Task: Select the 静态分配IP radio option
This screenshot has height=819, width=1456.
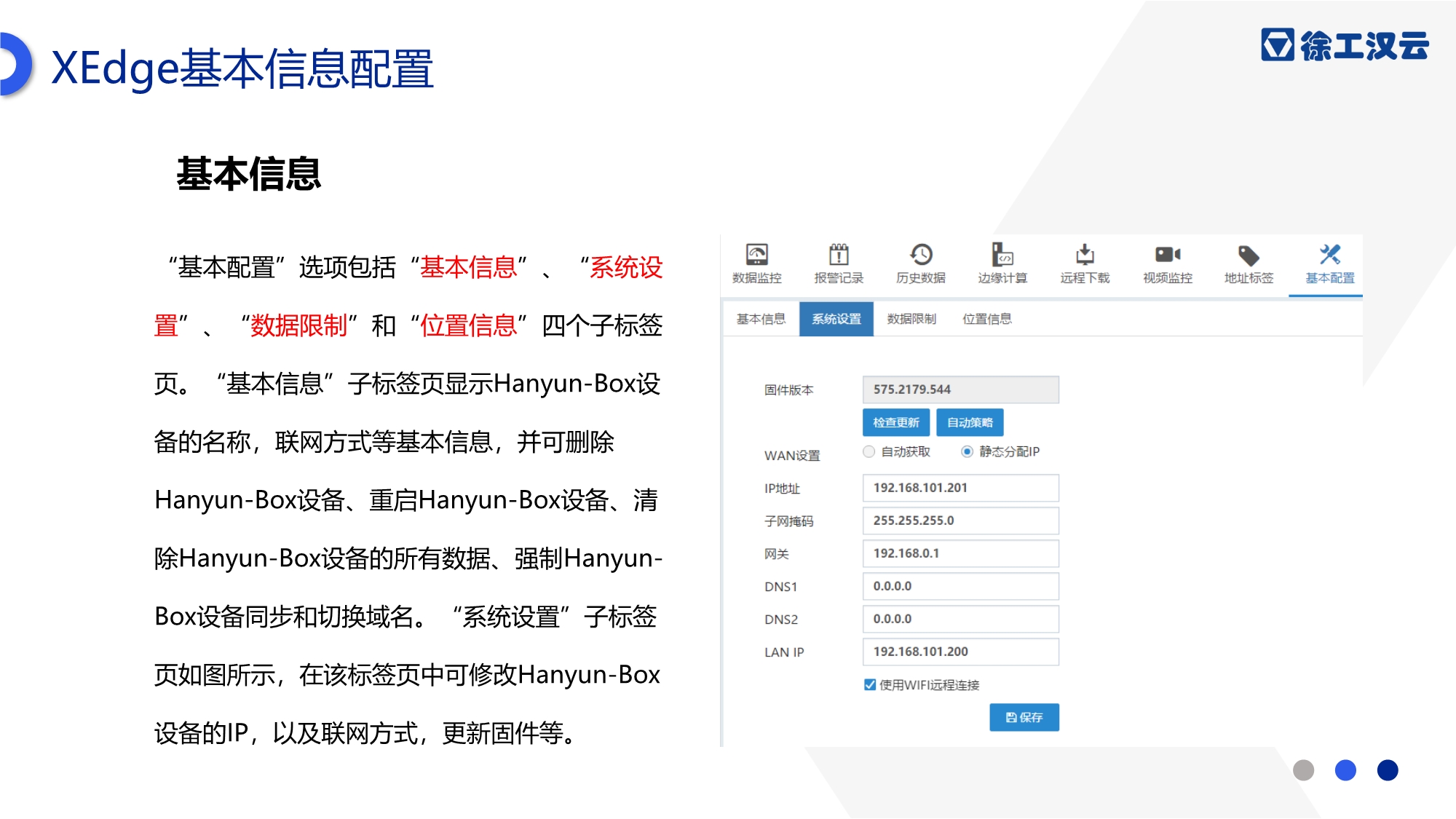Action: coord(967,451)
